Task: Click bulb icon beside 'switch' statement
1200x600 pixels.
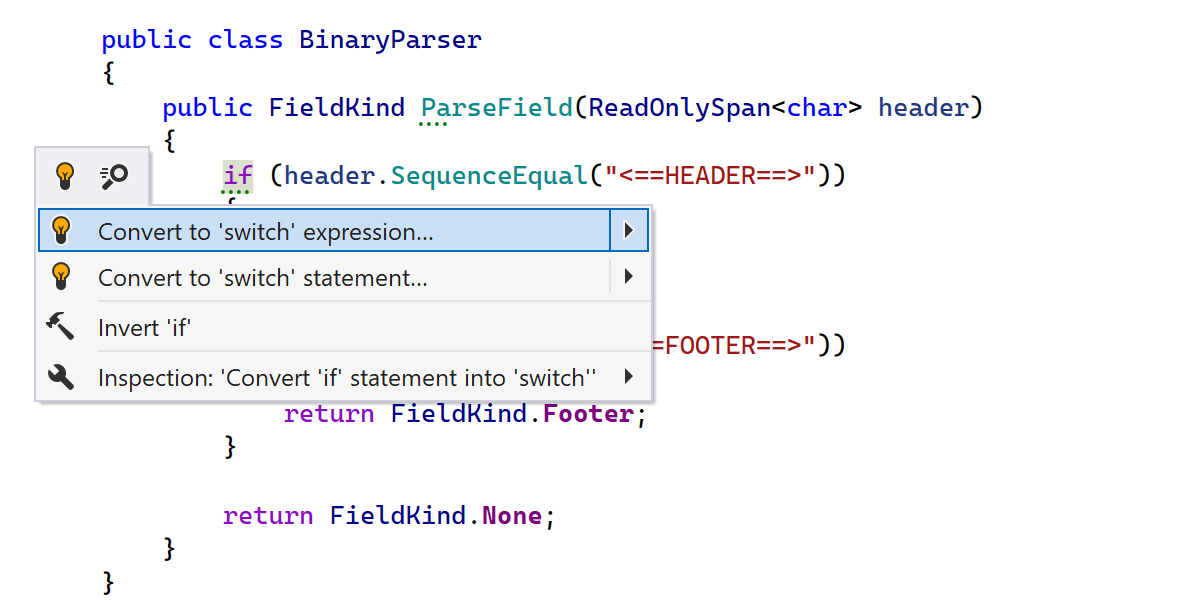Action: 61,277
